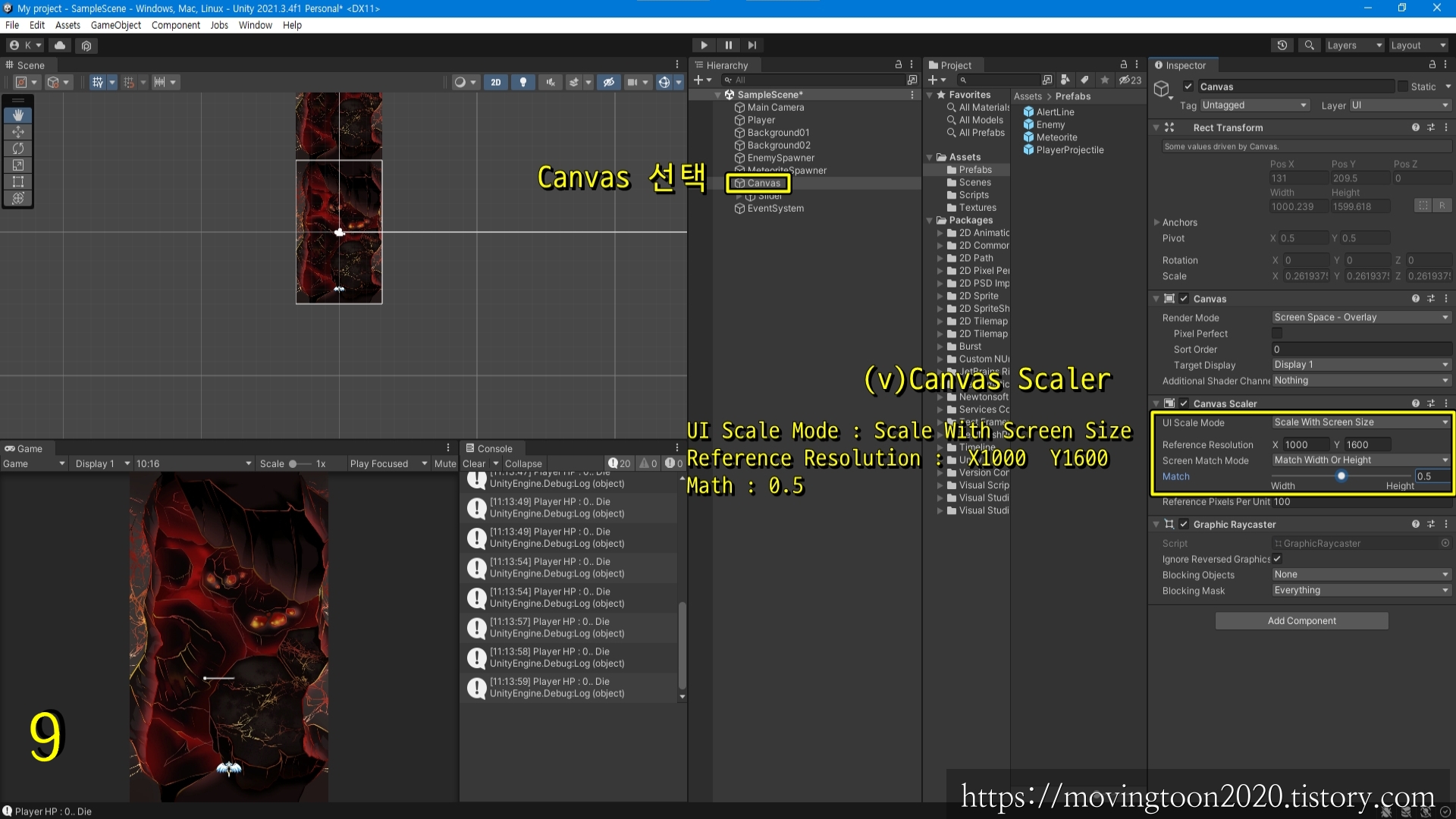
Task: Lock the Hierarchy panel
Action: tap(899, 65)
